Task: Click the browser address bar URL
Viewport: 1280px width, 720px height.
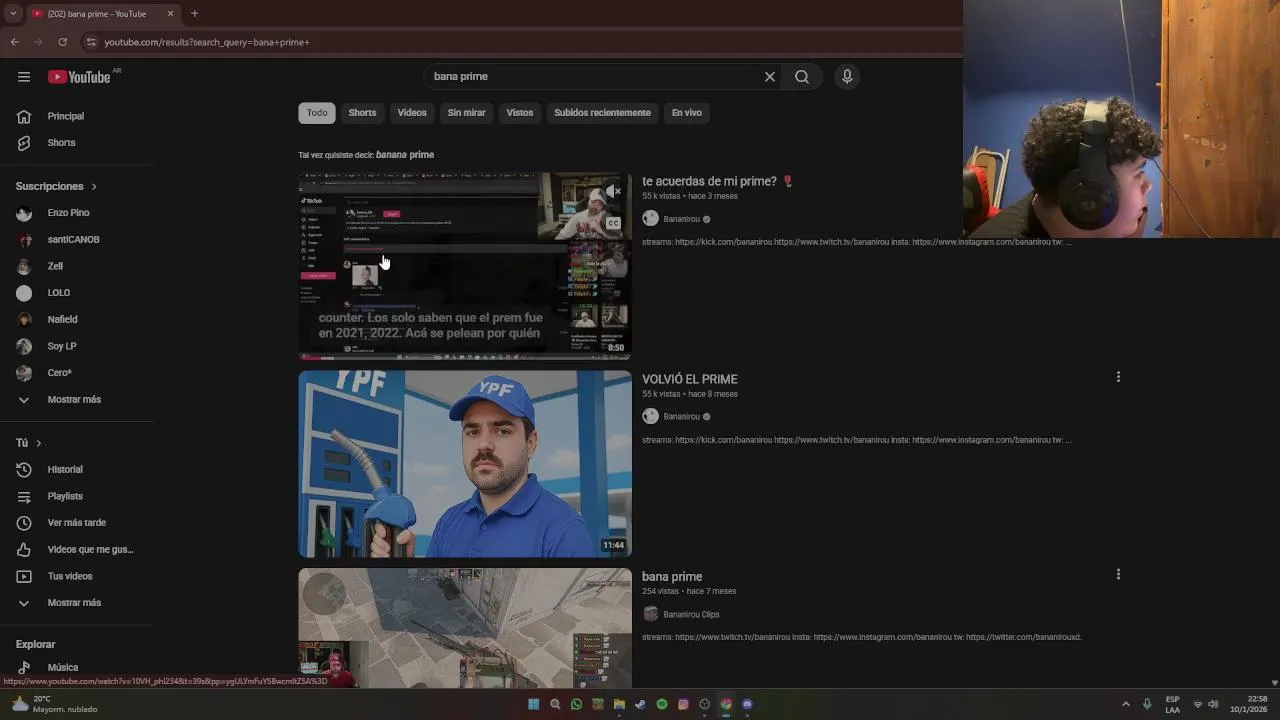Action: click(x=207, y=42)
